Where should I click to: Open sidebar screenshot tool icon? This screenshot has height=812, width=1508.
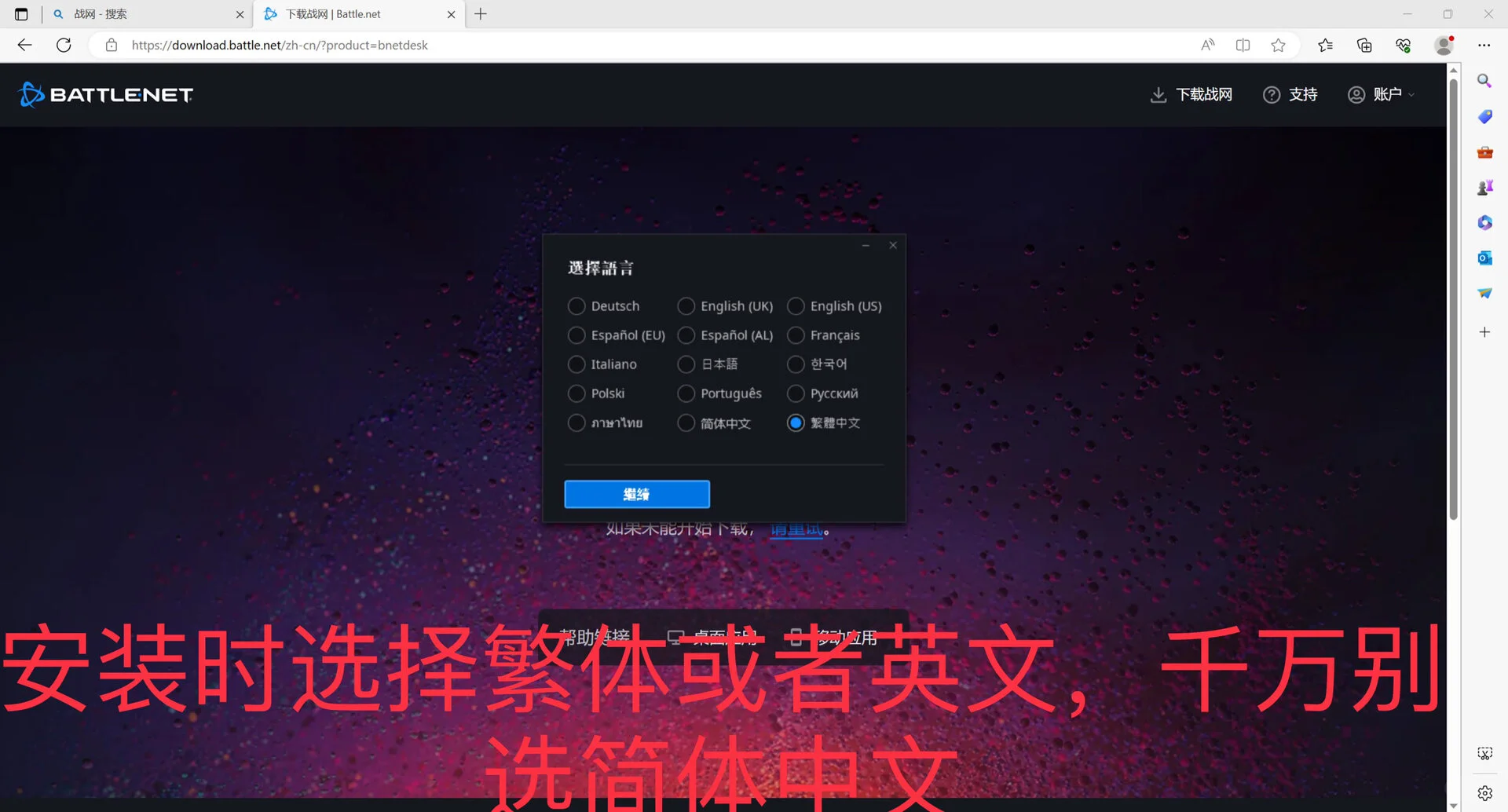1484,754
